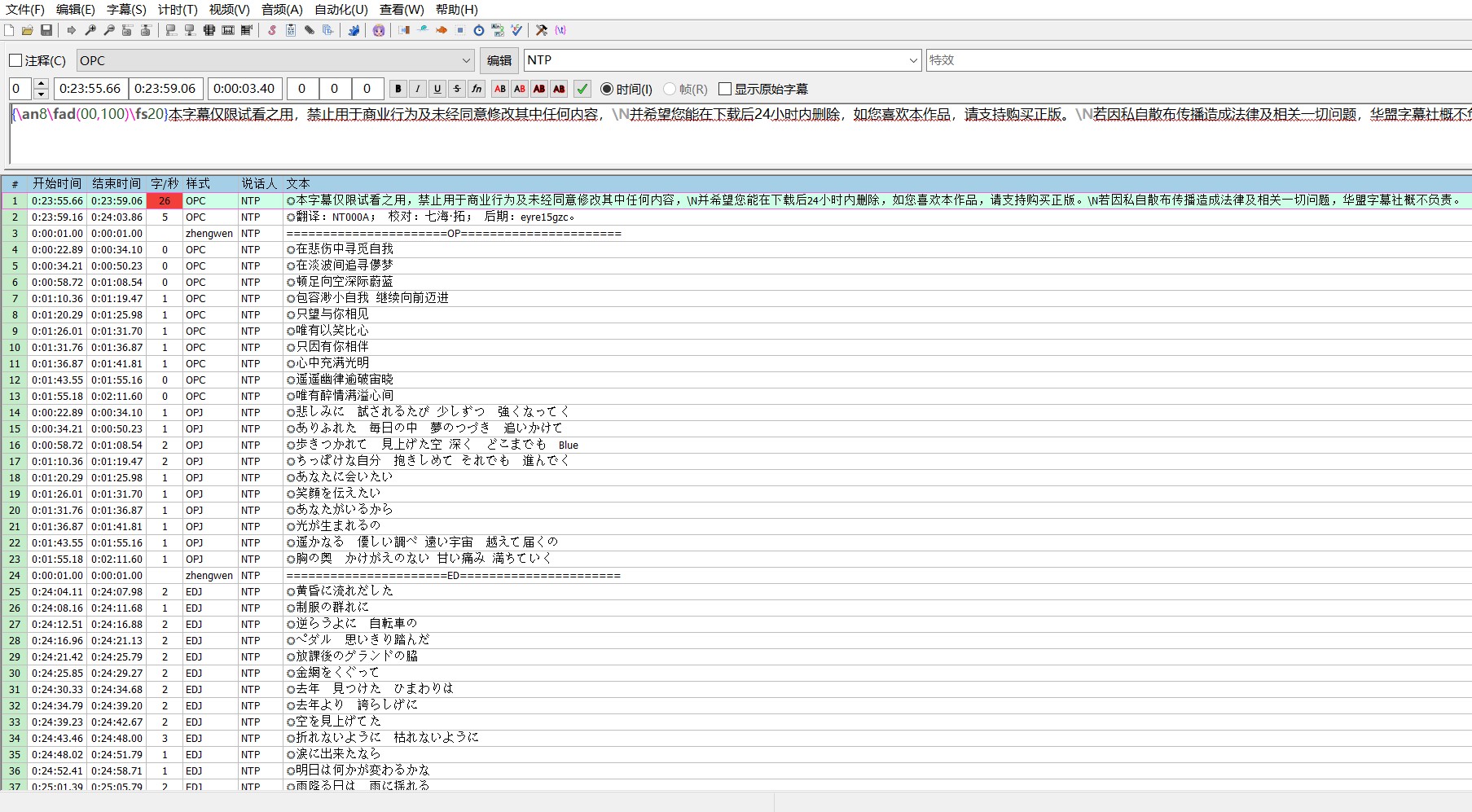
Task: Zoom out the video with the magnifier minus
Action: 109,30
